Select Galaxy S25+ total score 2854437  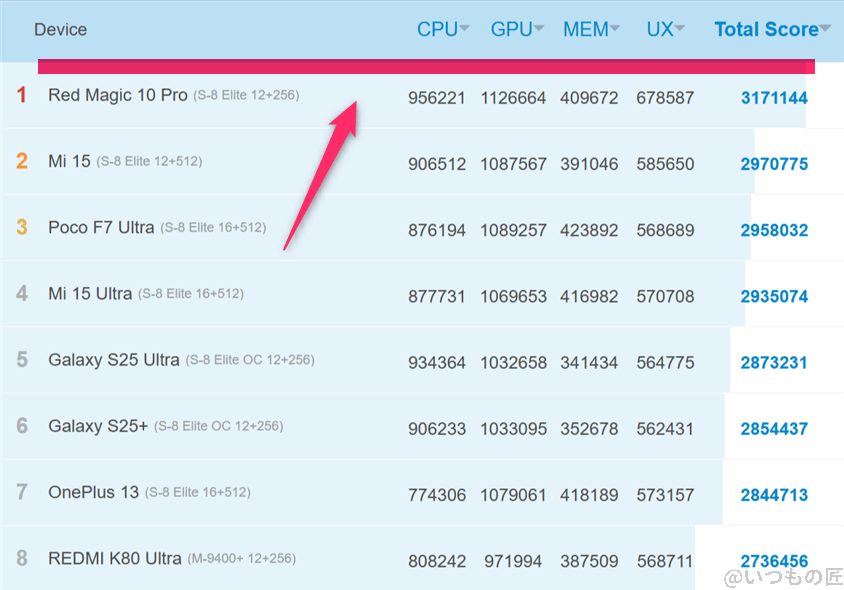point(774,426)
